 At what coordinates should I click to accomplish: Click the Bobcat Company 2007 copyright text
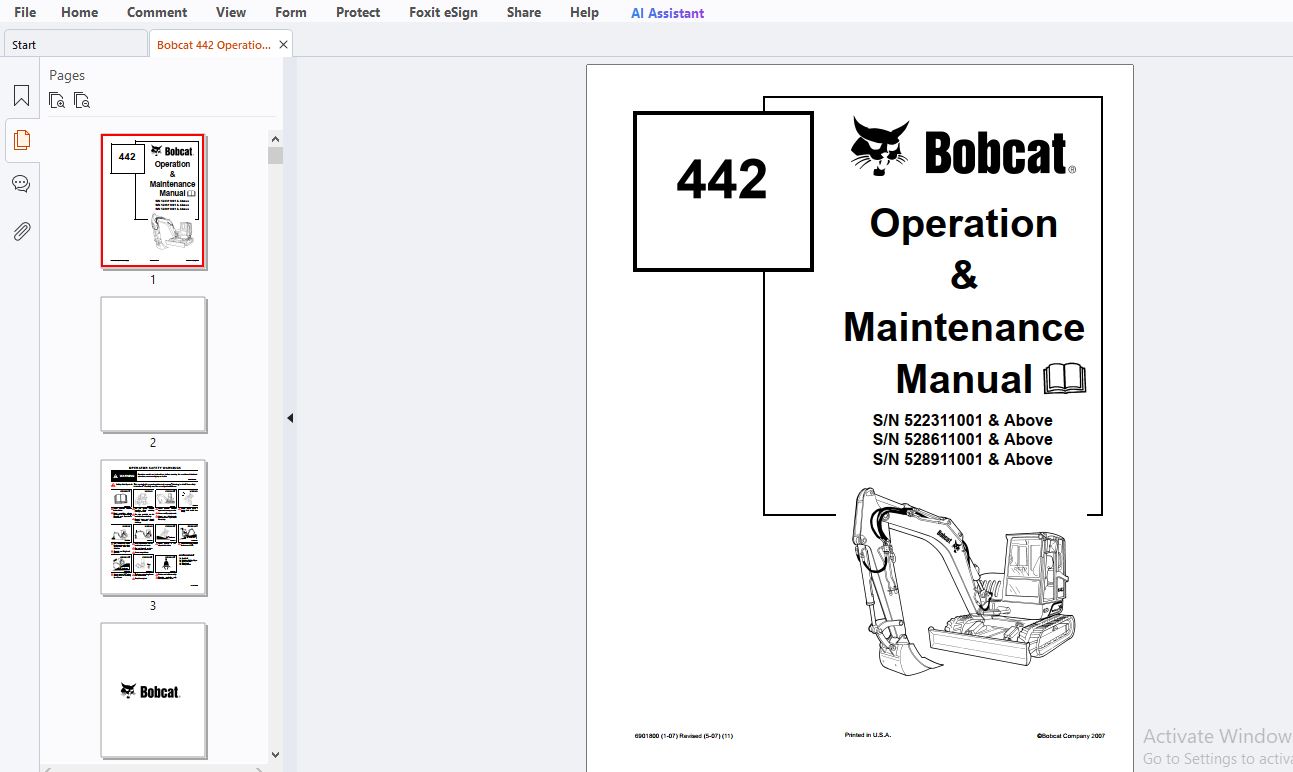tap(1071, 736)
